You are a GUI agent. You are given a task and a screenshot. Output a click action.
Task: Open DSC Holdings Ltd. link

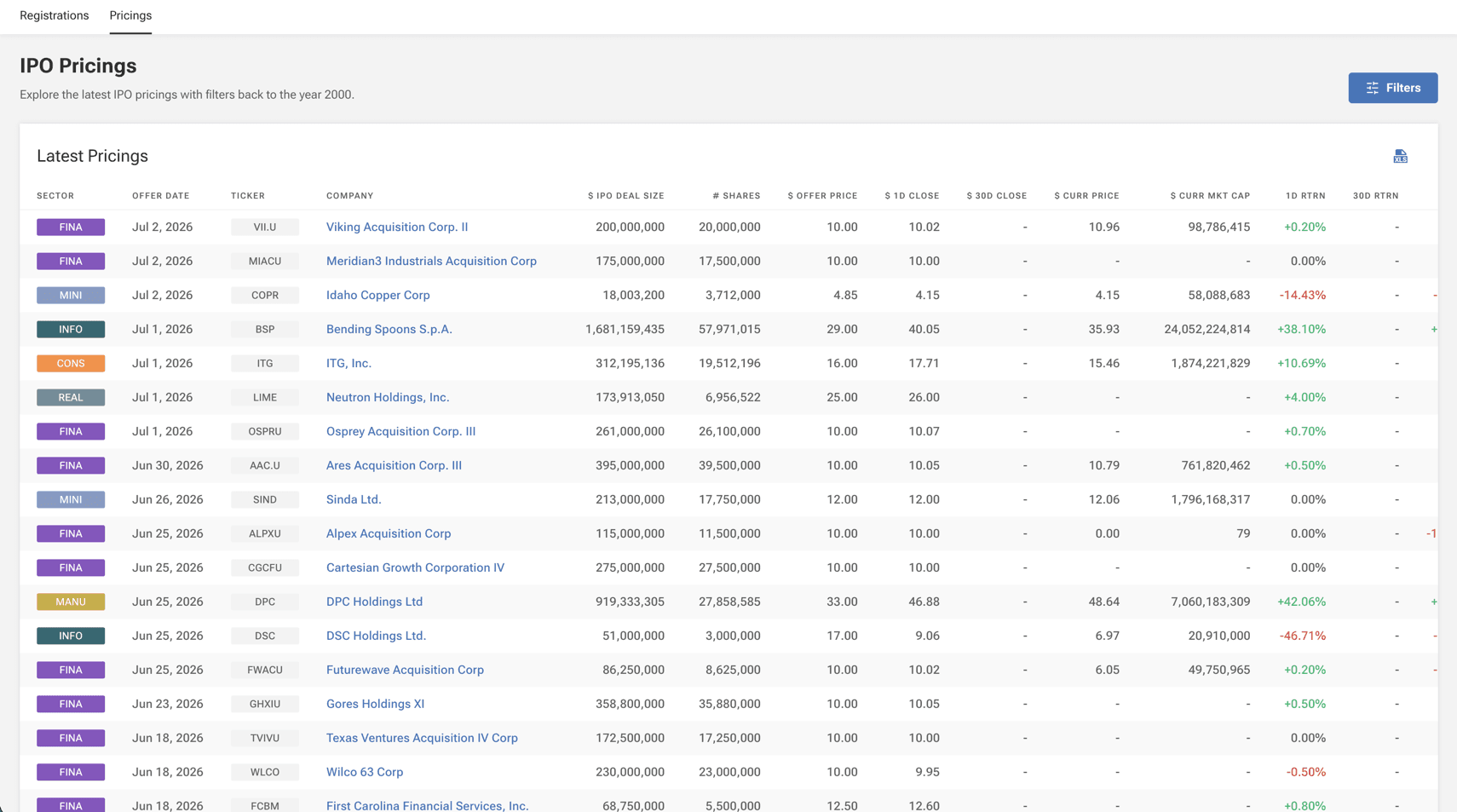point(377,636)
